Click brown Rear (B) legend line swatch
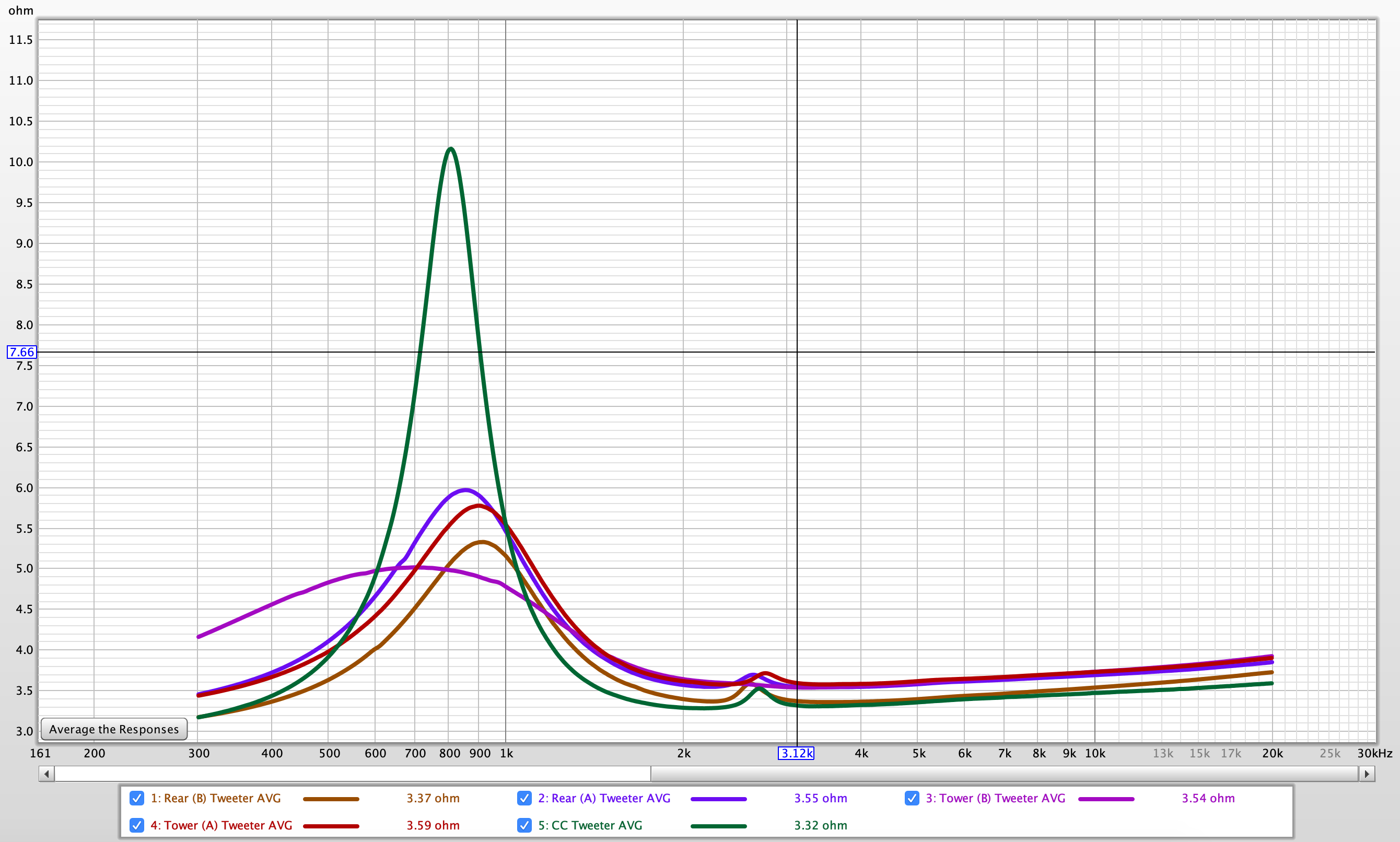The image size is (1400, 842). 331,799
